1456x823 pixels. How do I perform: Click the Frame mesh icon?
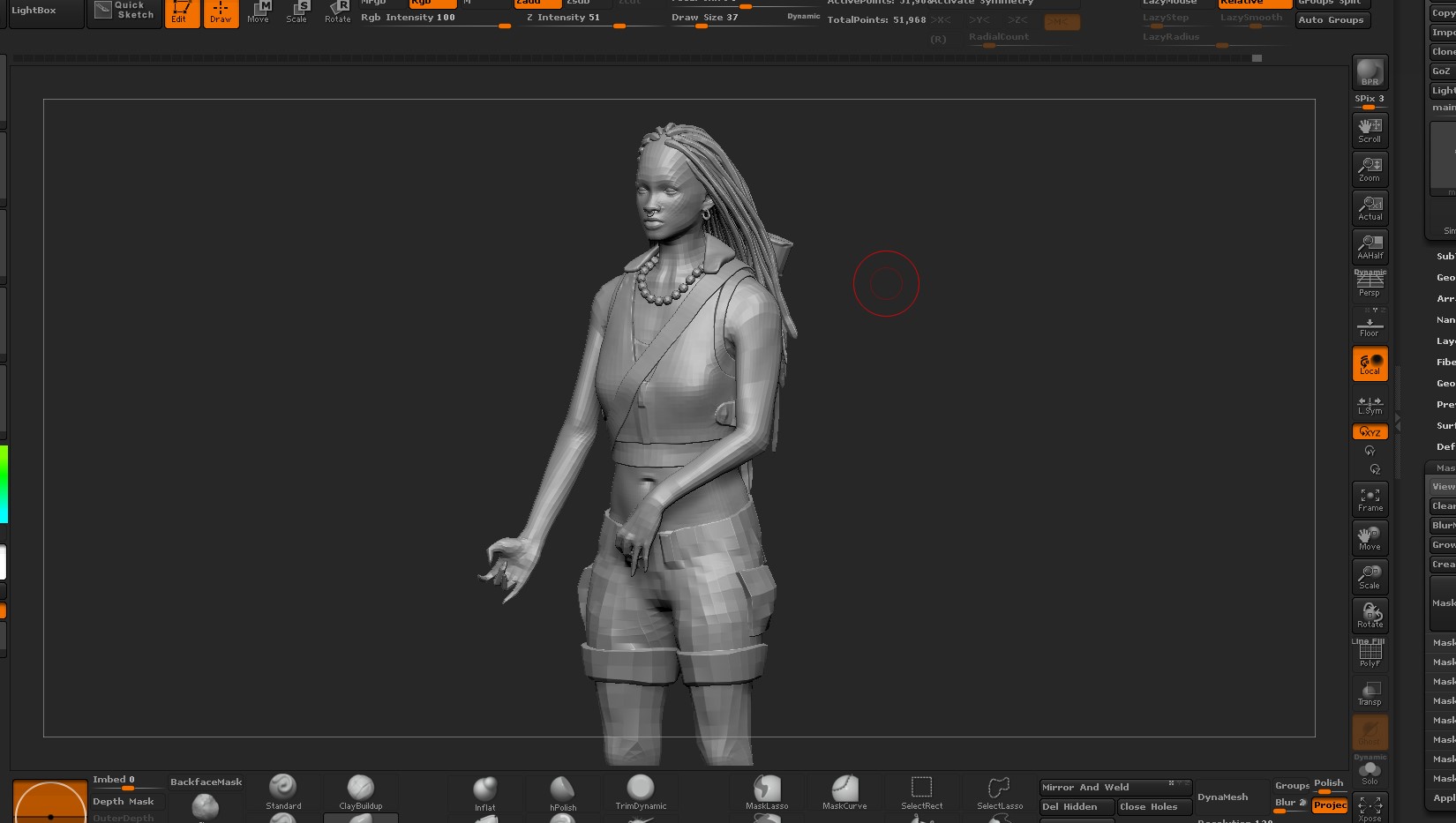click(1370, 499)
